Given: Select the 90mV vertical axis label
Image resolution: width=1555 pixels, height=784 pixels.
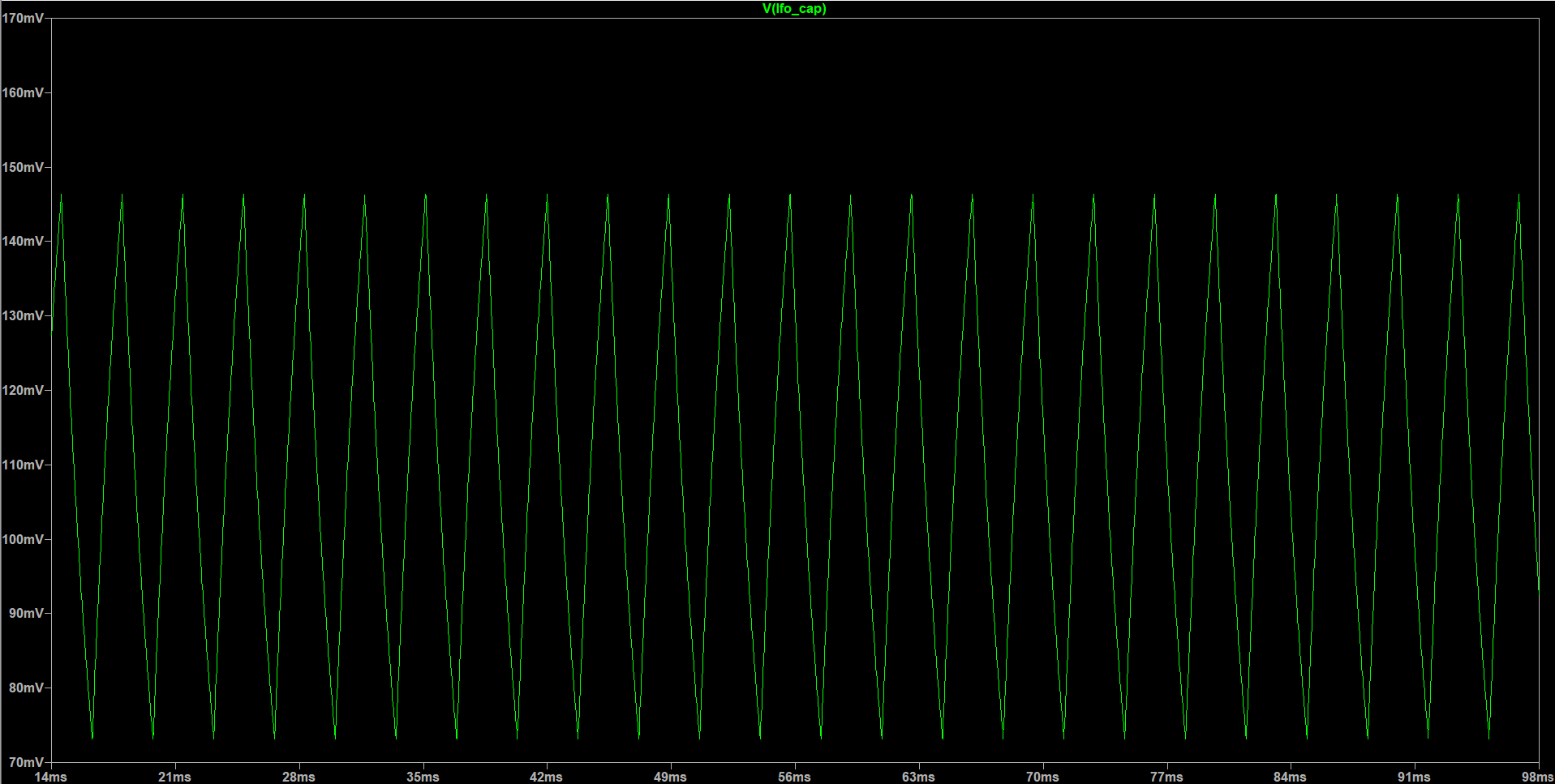Looking at the screenshot, I should tap(26, 613).
